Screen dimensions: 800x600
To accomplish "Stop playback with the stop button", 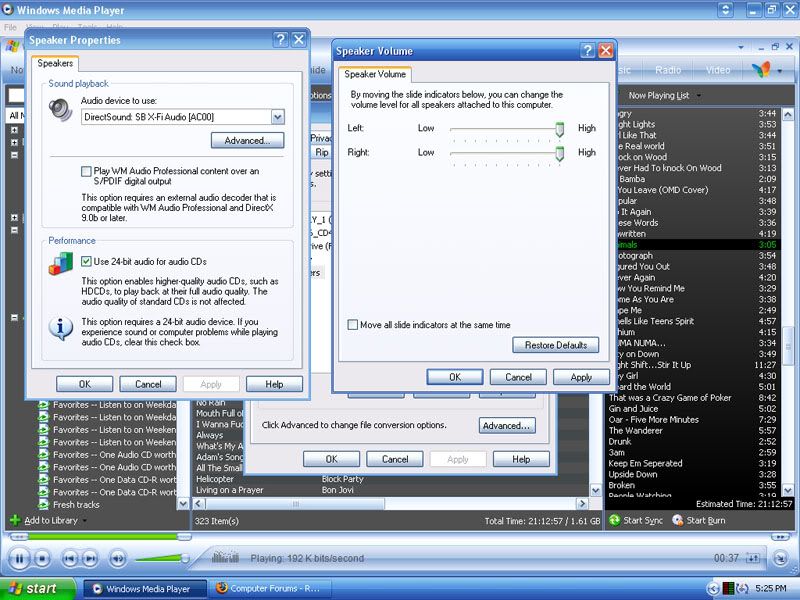I will (x=42, y=559).
